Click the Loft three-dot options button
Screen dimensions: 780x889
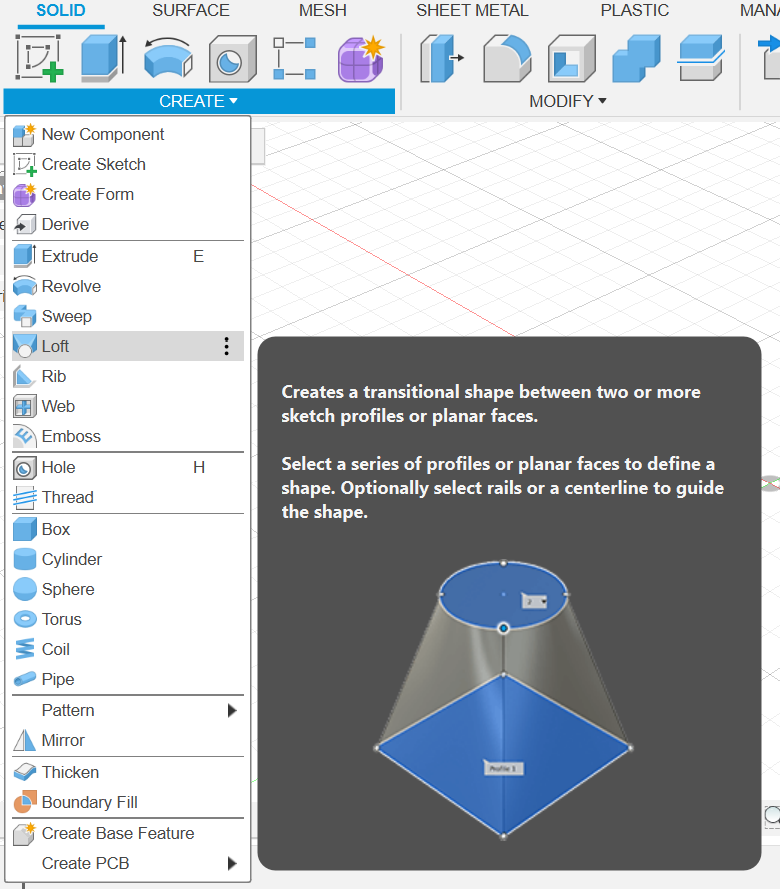click(x=227, y=346)
